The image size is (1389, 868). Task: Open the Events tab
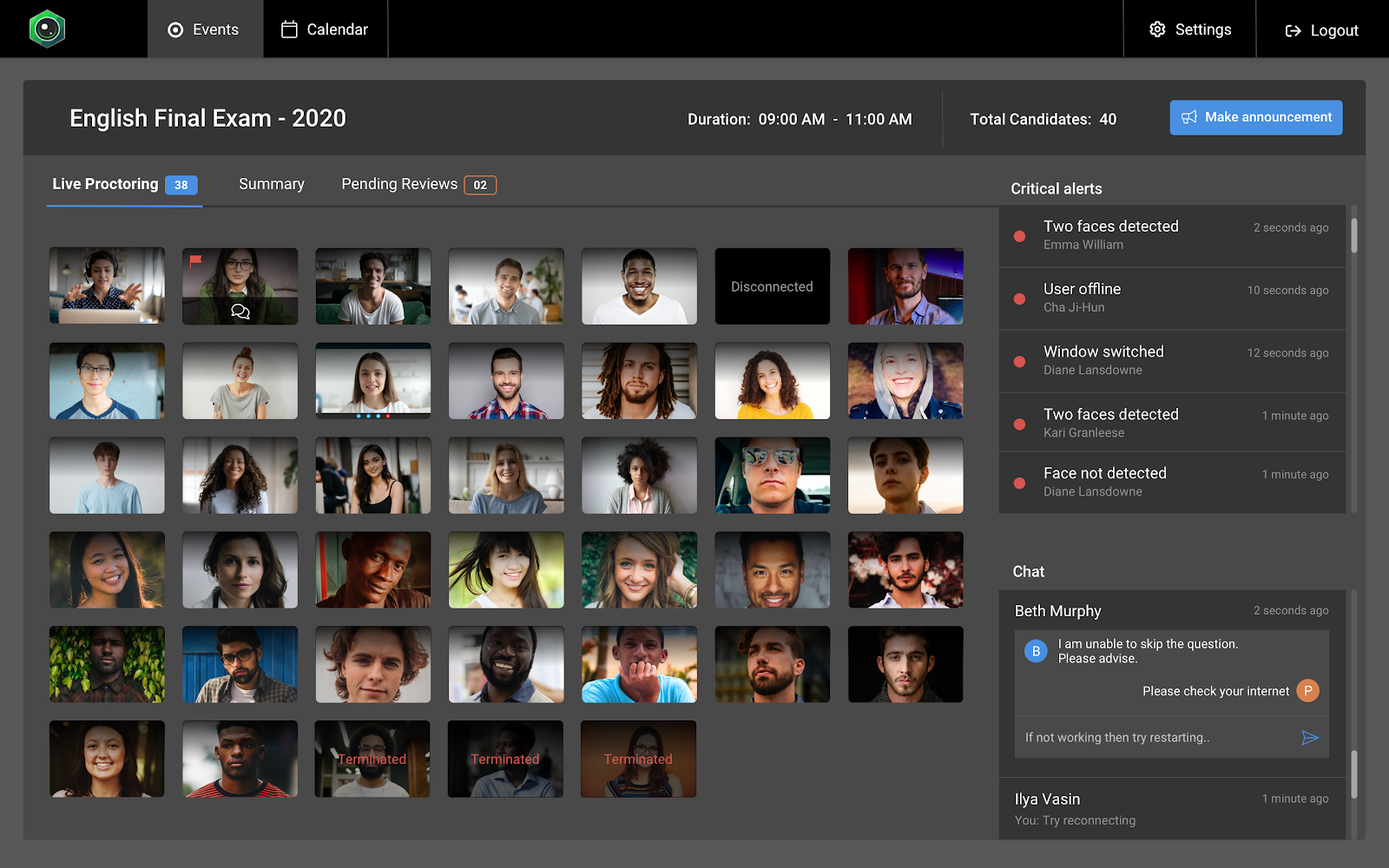(205, 30)
